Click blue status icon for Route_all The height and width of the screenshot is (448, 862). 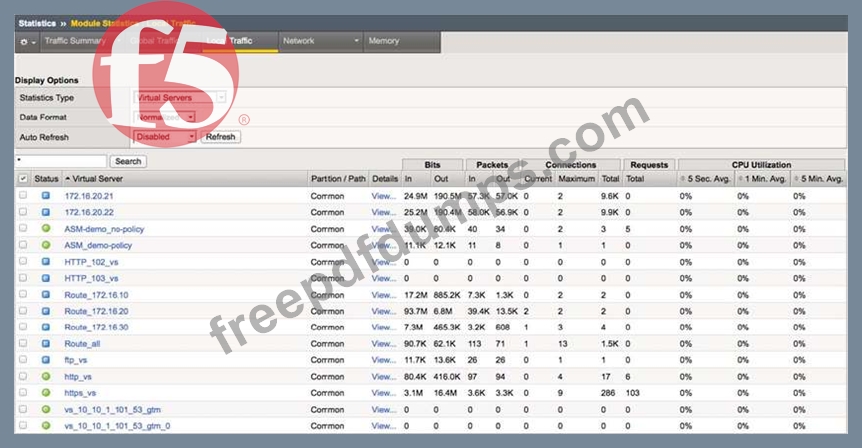pyautogui.click(x=45, y=344)
